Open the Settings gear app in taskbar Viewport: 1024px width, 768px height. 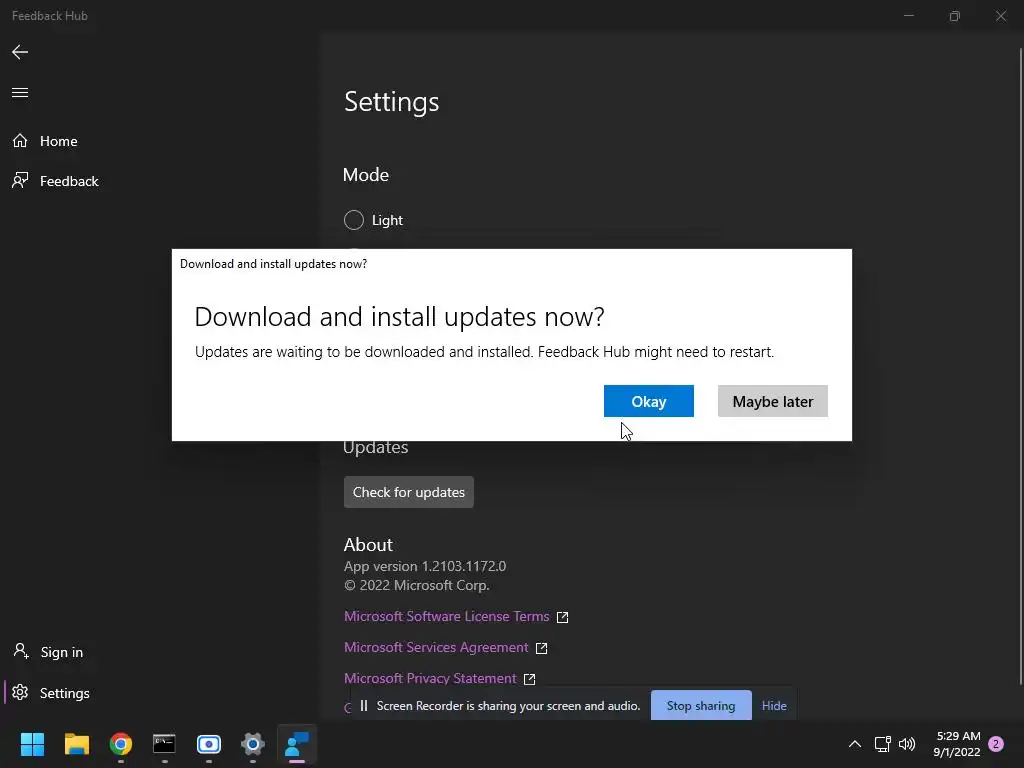252,744
